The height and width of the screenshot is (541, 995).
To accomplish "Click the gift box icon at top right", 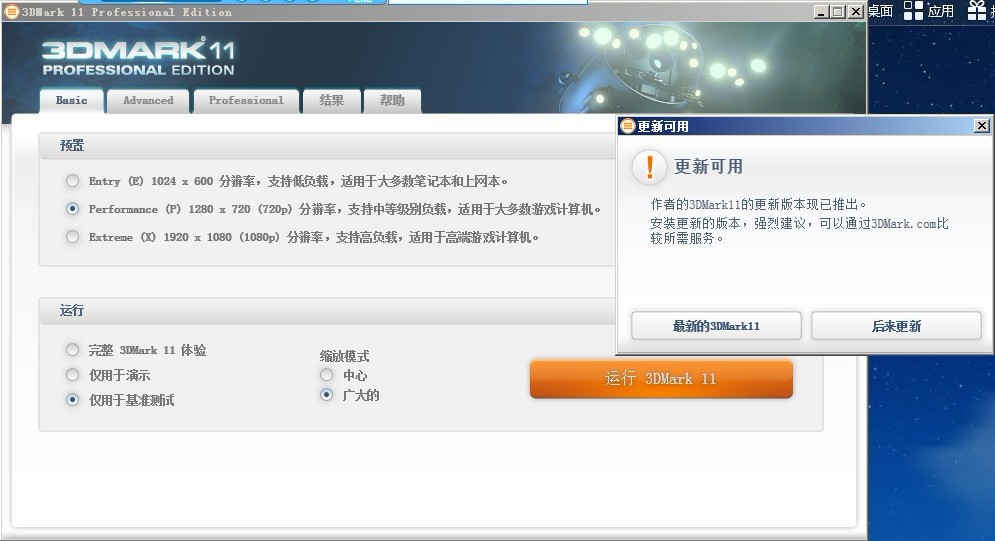I will coord(976,11).
